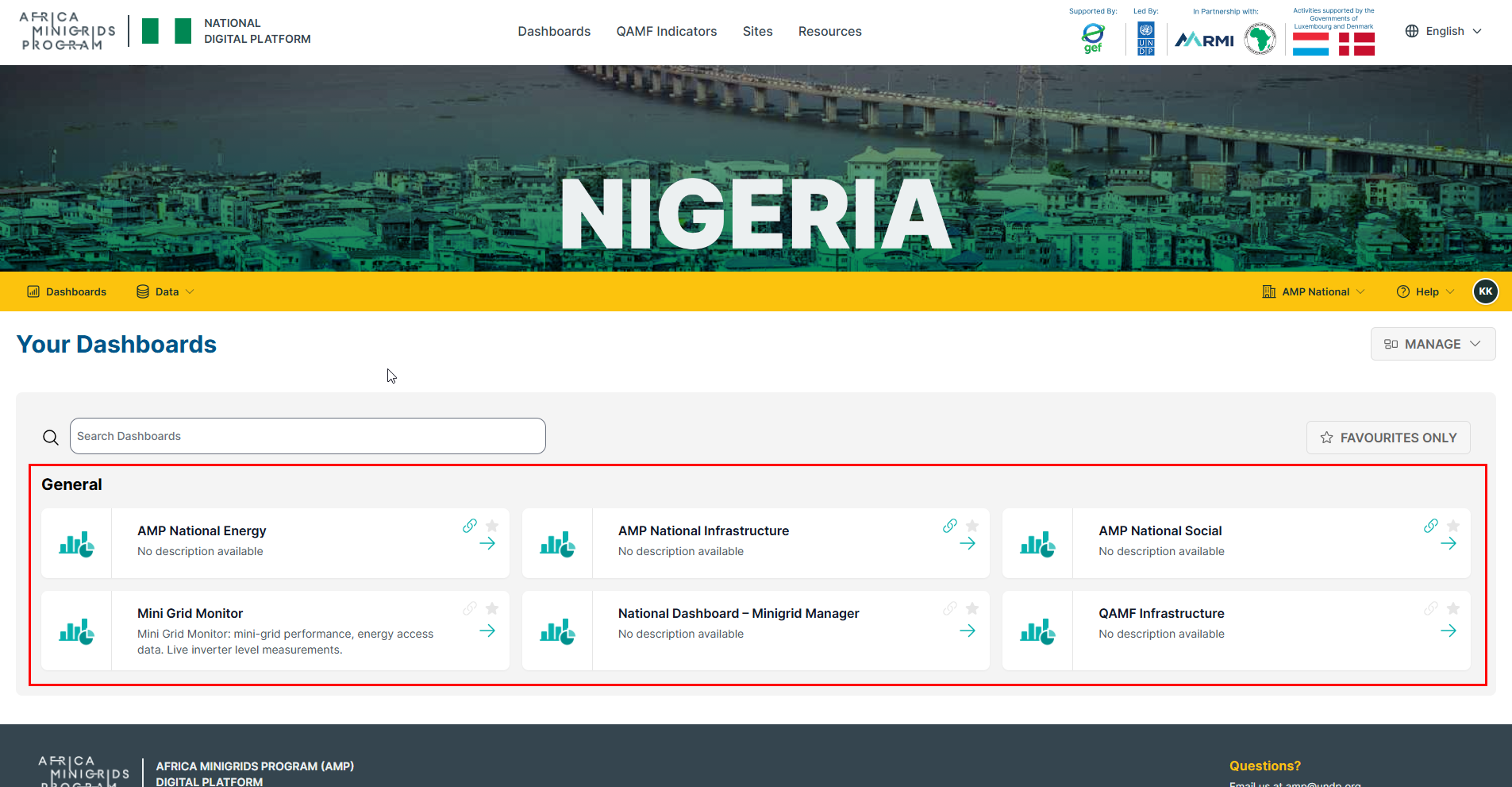Click link icon on Mini Grid Monitor card
This screenshot has width=1512, height=787.
pos(470,608)
